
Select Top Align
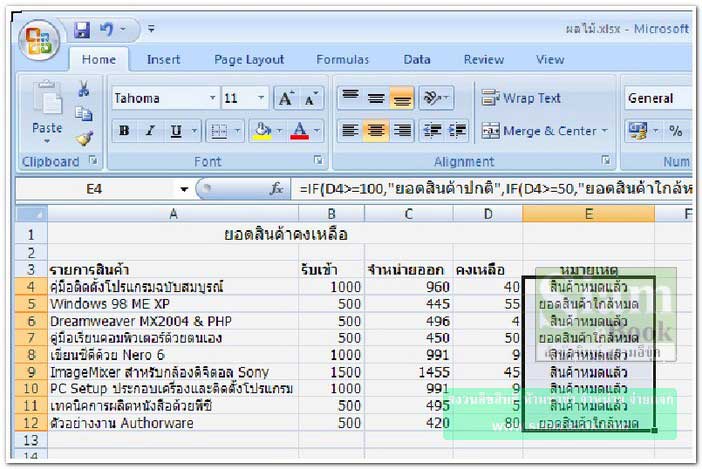350,98
